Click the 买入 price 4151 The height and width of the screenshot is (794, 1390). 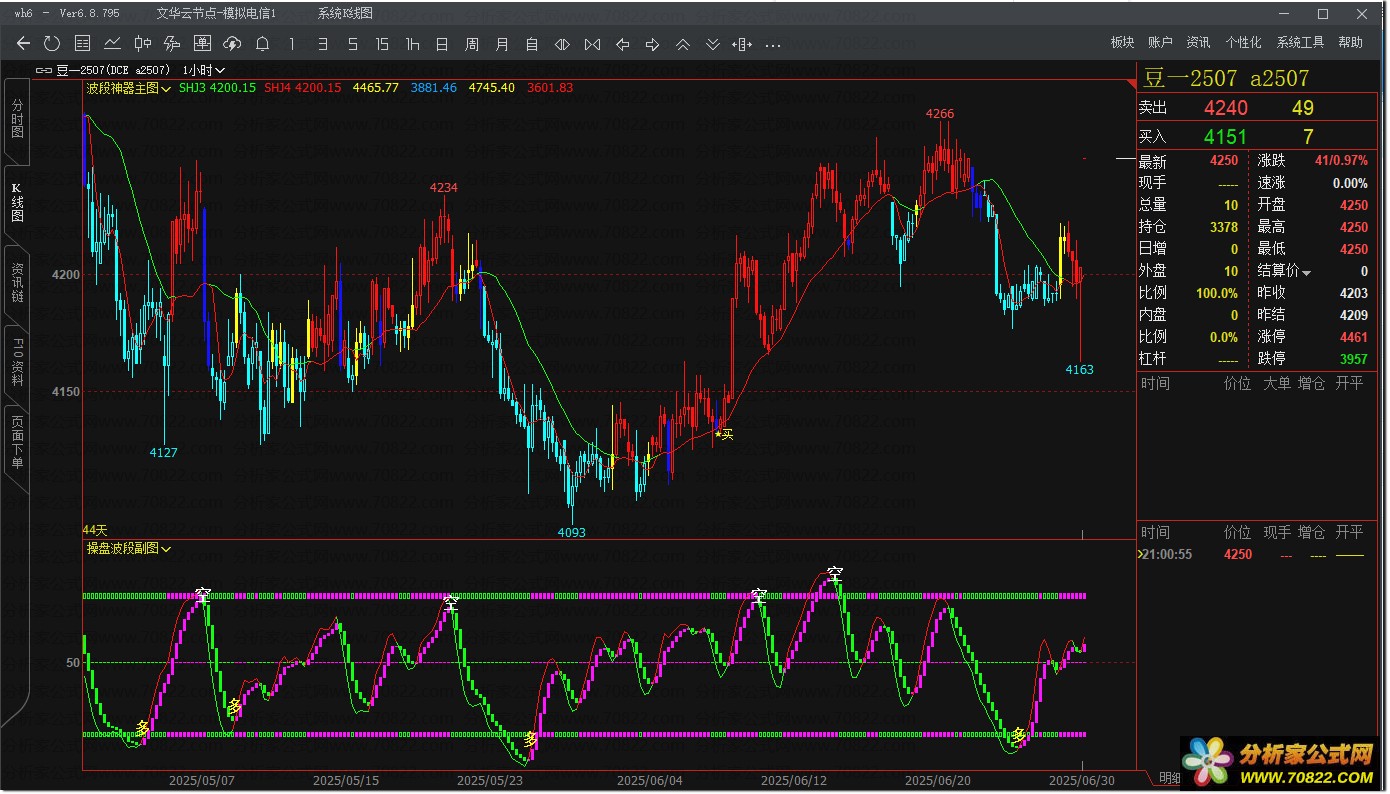[1225, 137]
